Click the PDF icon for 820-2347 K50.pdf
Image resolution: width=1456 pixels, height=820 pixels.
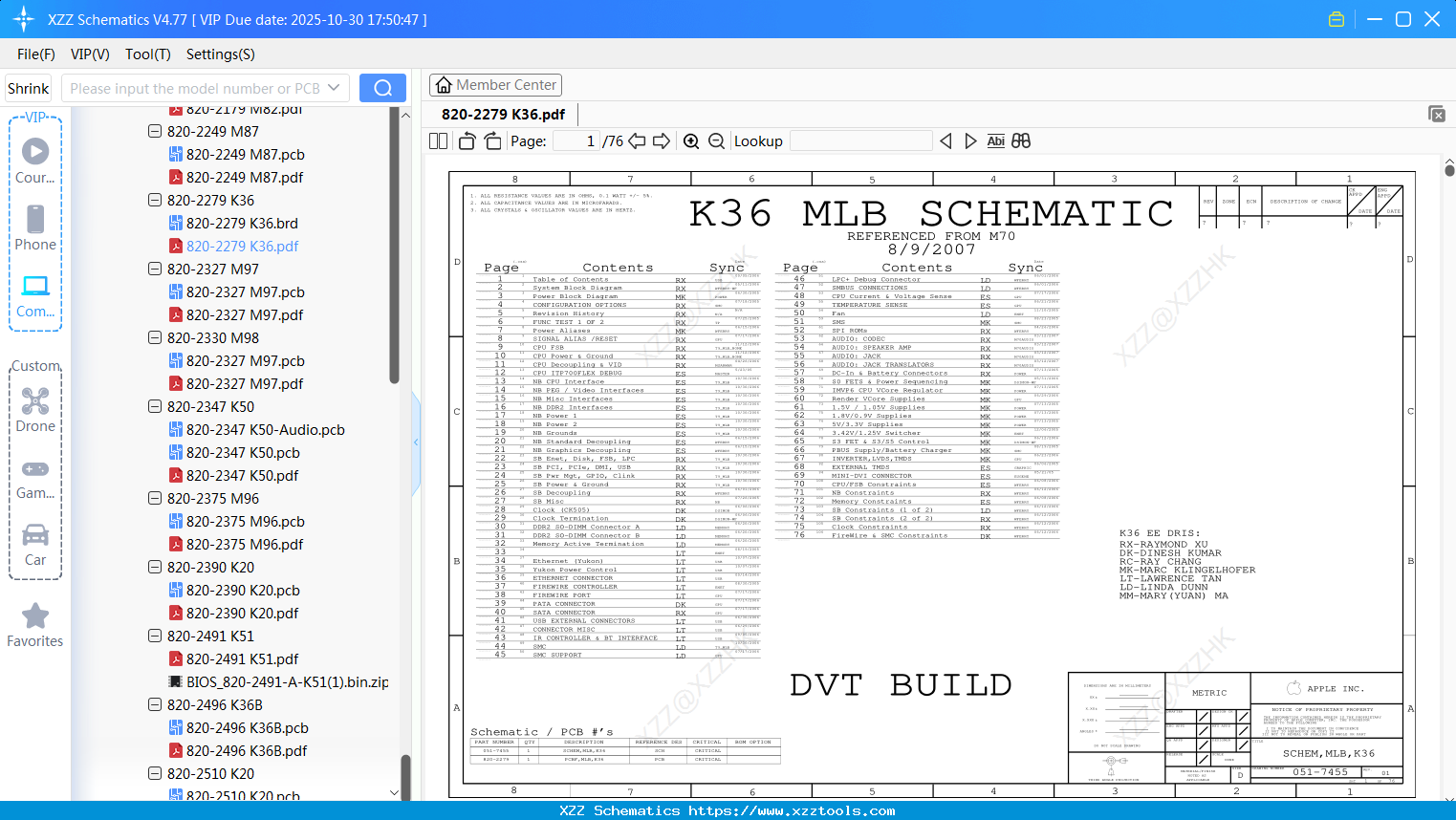click(176, 475)
